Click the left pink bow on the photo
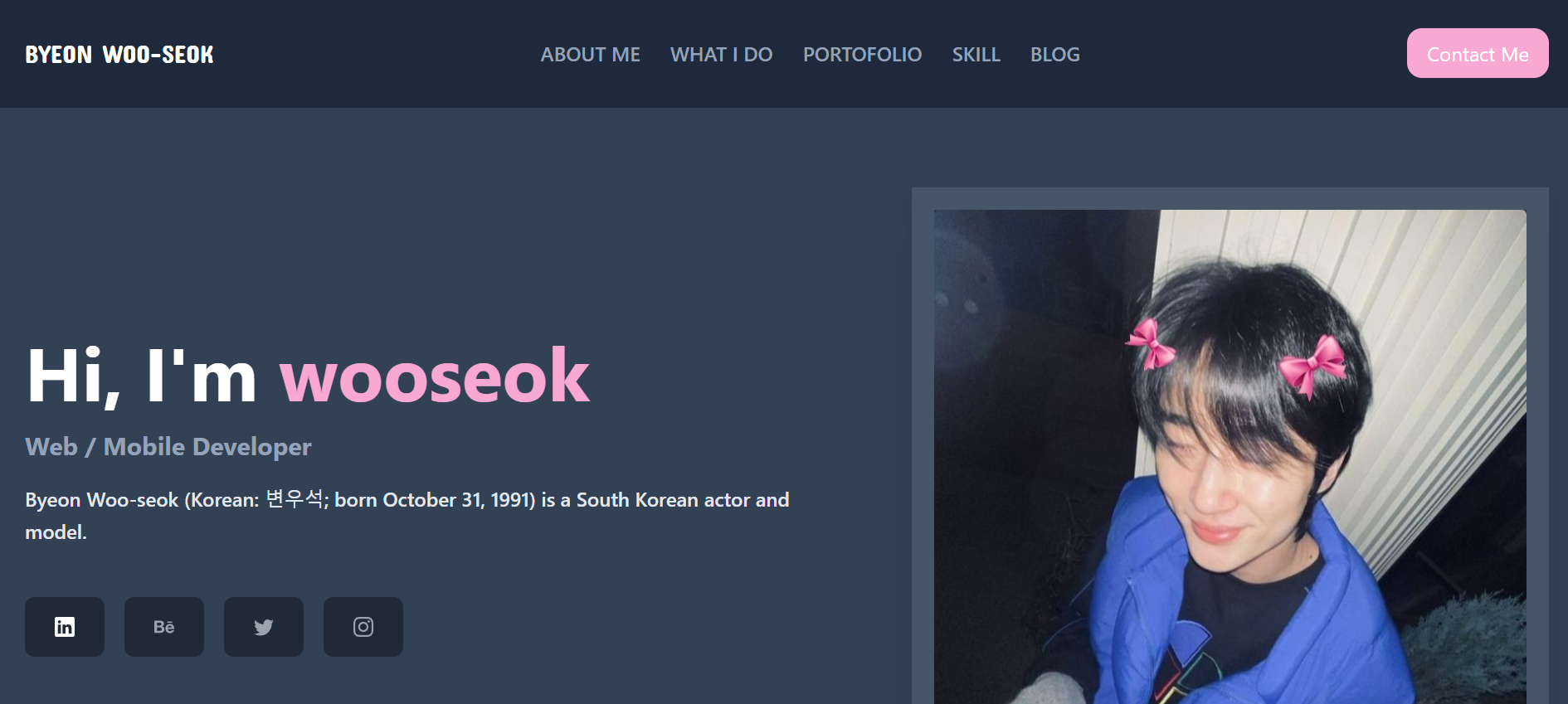The height and width of the screenshot is (704, 1568). click(1151, 343)
